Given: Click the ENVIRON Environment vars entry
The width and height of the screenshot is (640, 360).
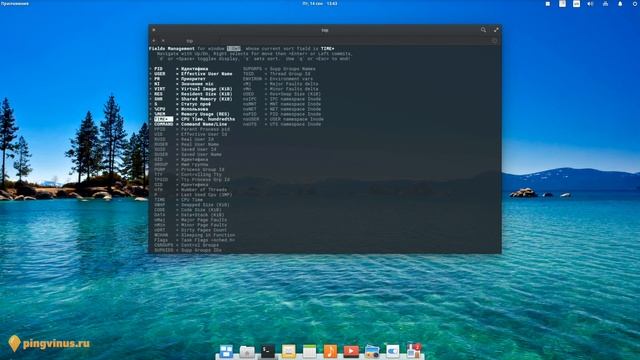Looking at the screenshot, I should tap(278, 79).
